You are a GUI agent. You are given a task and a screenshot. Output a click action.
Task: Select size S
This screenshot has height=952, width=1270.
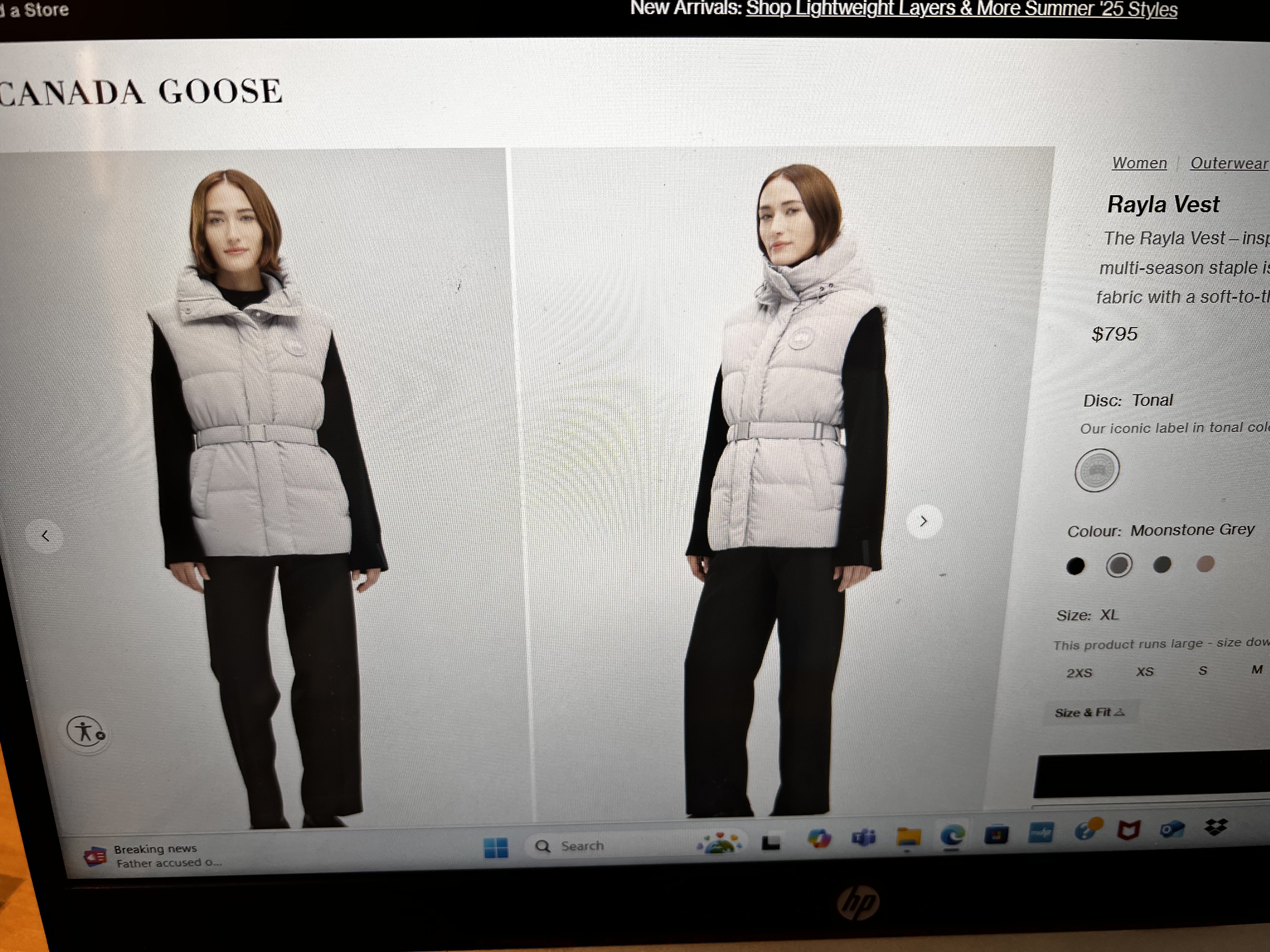pos(1203,670)
